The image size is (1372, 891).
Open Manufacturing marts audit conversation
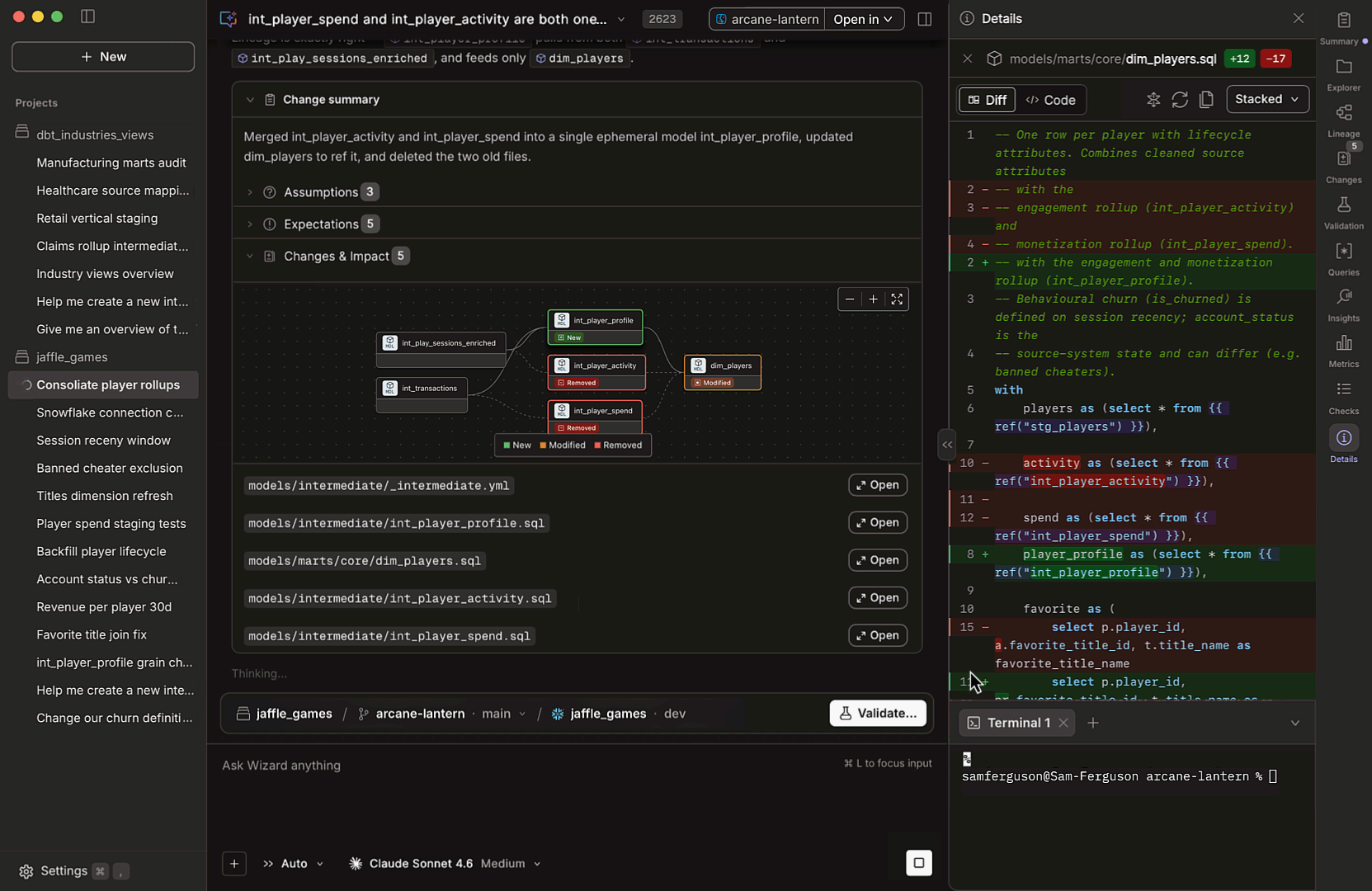pyautogui.click(x=111, y=163)
